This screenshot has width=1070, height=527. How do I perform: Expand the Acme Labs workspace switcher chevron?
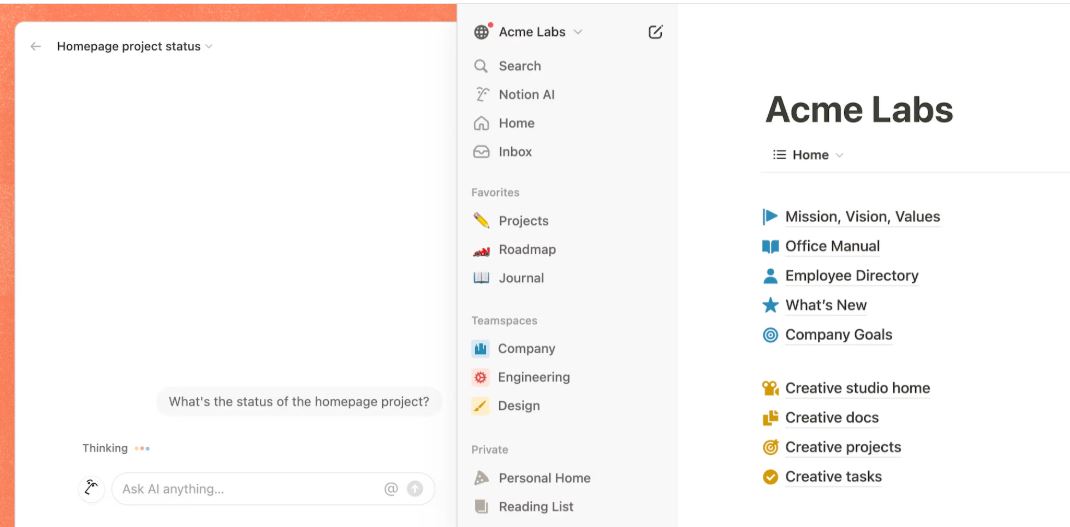pos(578,32)
